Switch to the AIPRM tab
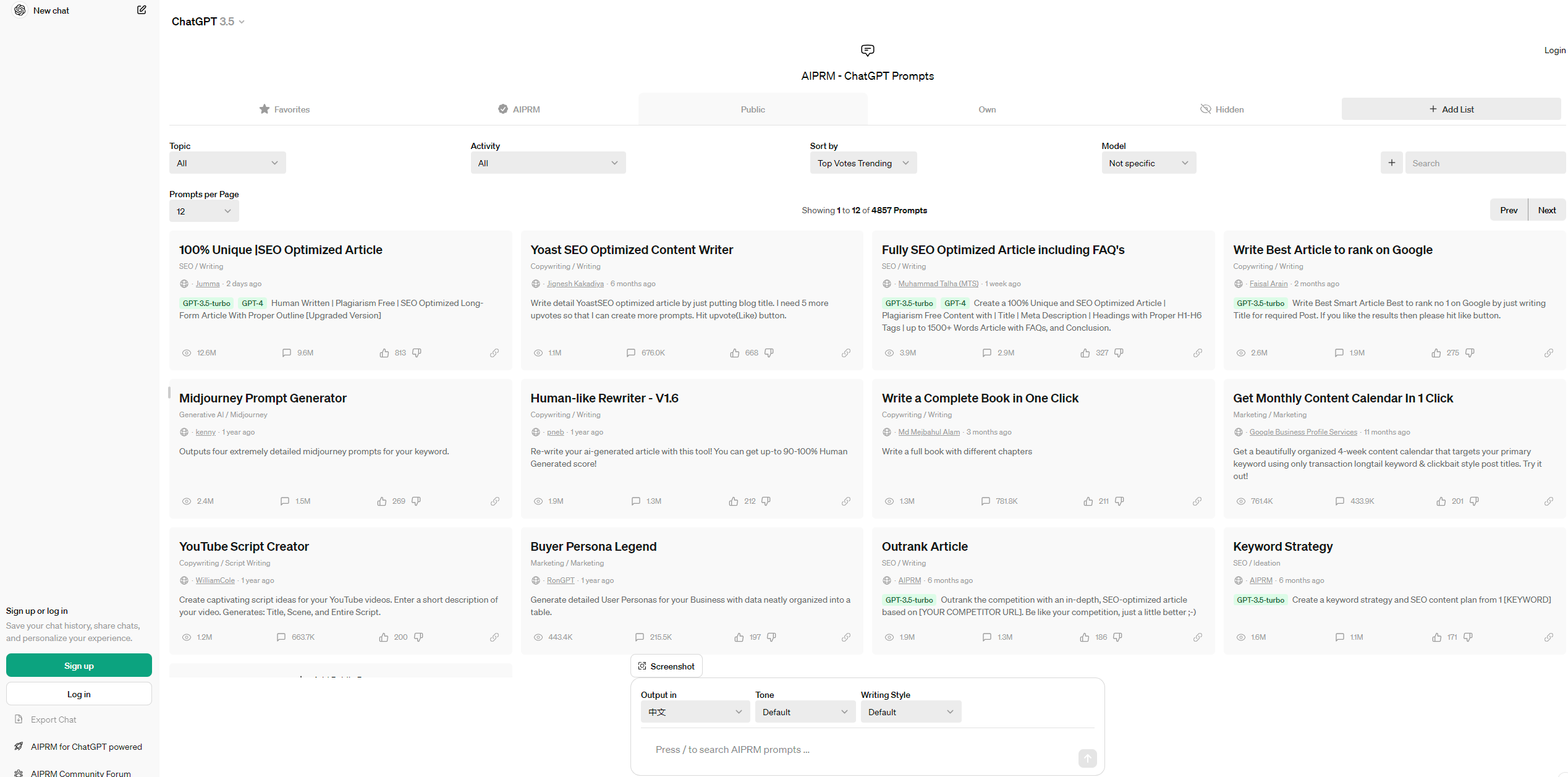This screenshot has width=1568, height=777. 519,109
